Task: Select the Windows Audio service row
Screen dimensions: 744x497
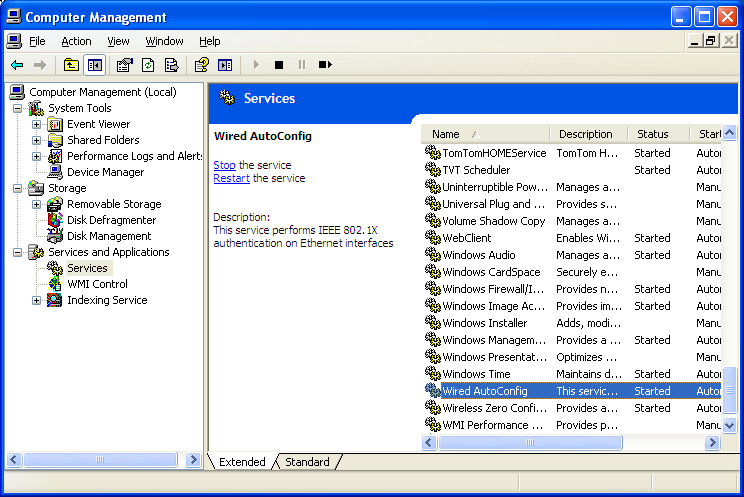Action: [479, 255]
